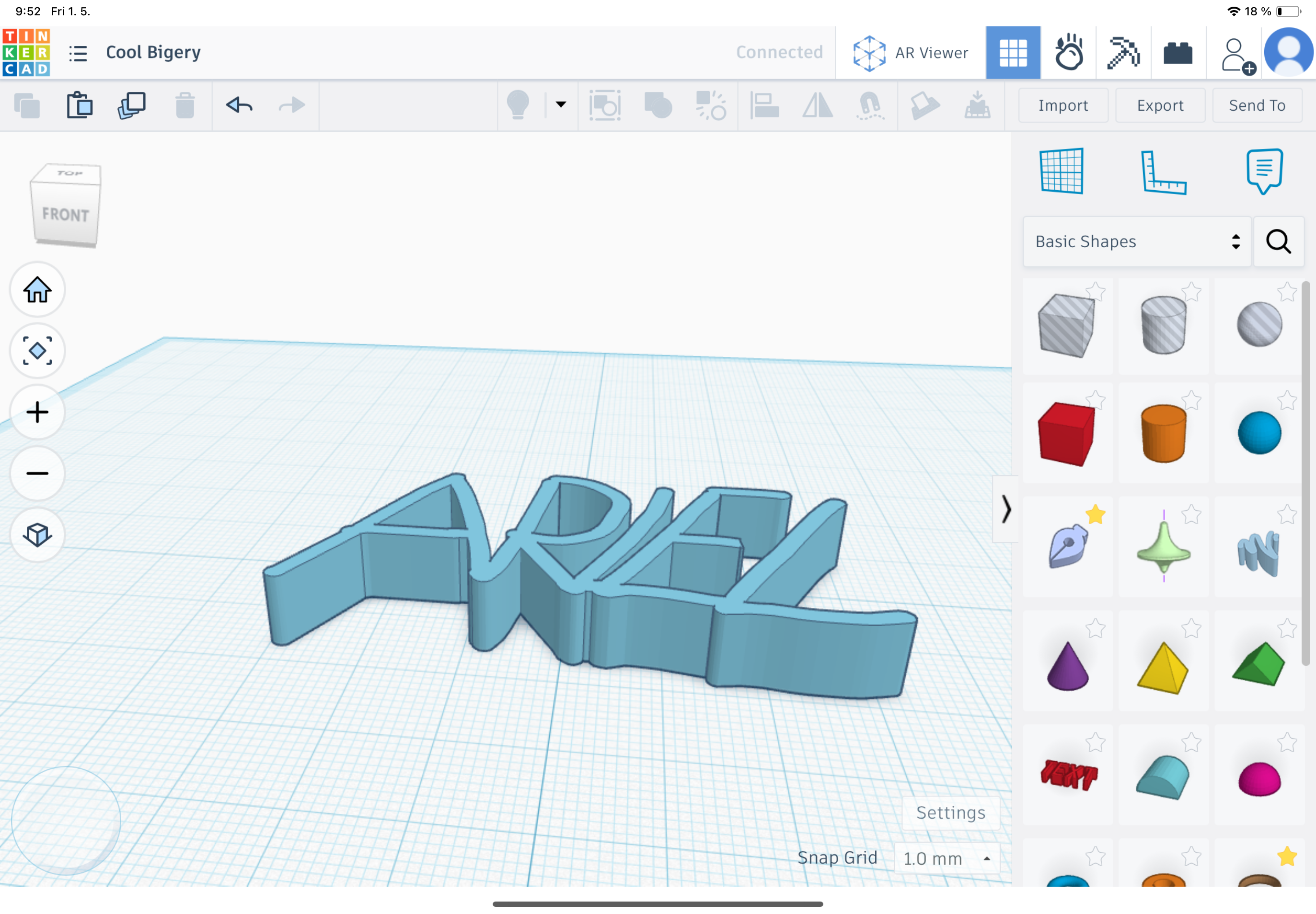Select the Scribble shape
Viewport: 1316px width, 914px height.
(x=1258, y=553)
